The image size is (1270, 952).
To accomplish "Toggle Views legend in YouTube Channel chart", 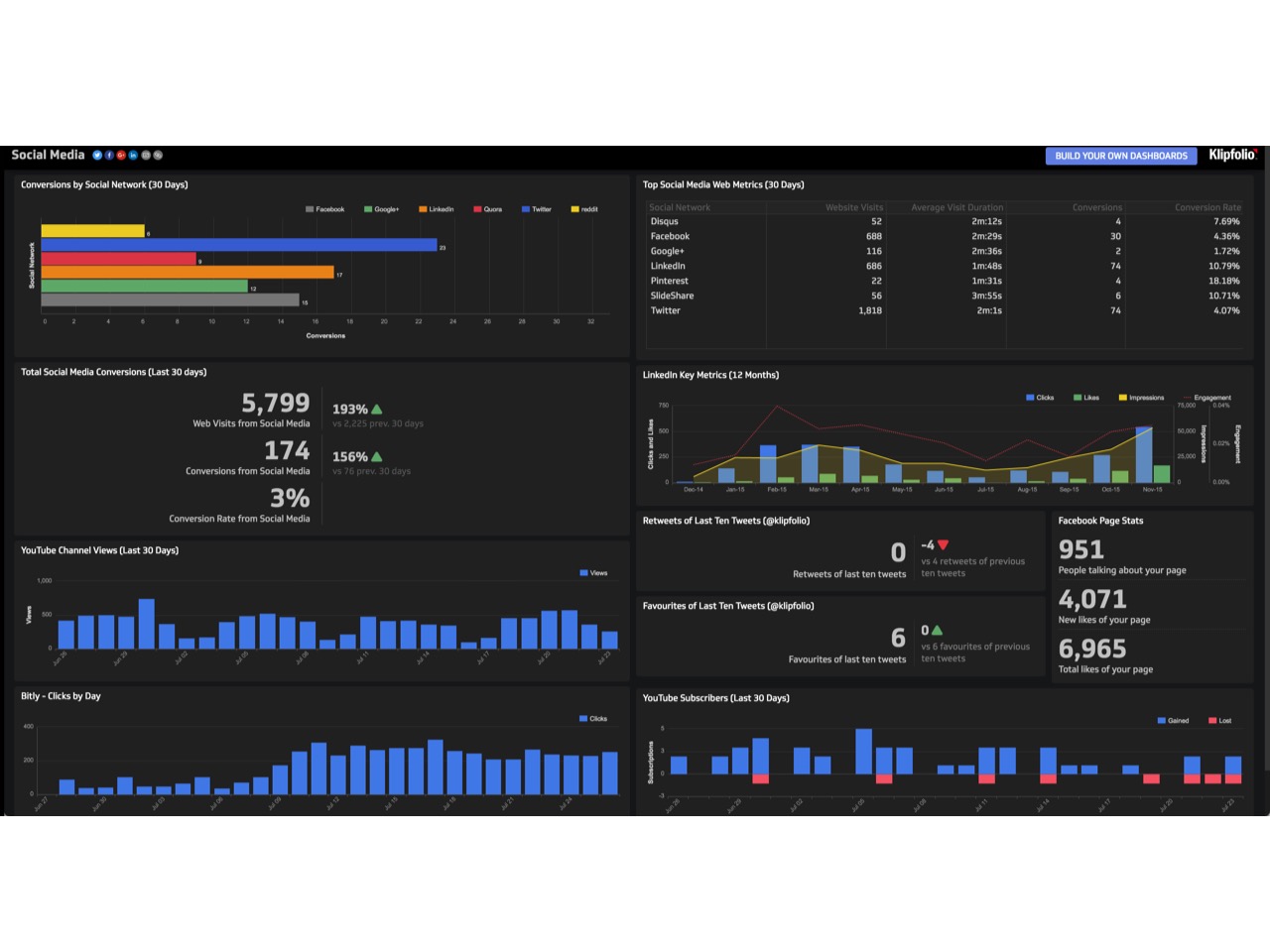I will [593, 573].
